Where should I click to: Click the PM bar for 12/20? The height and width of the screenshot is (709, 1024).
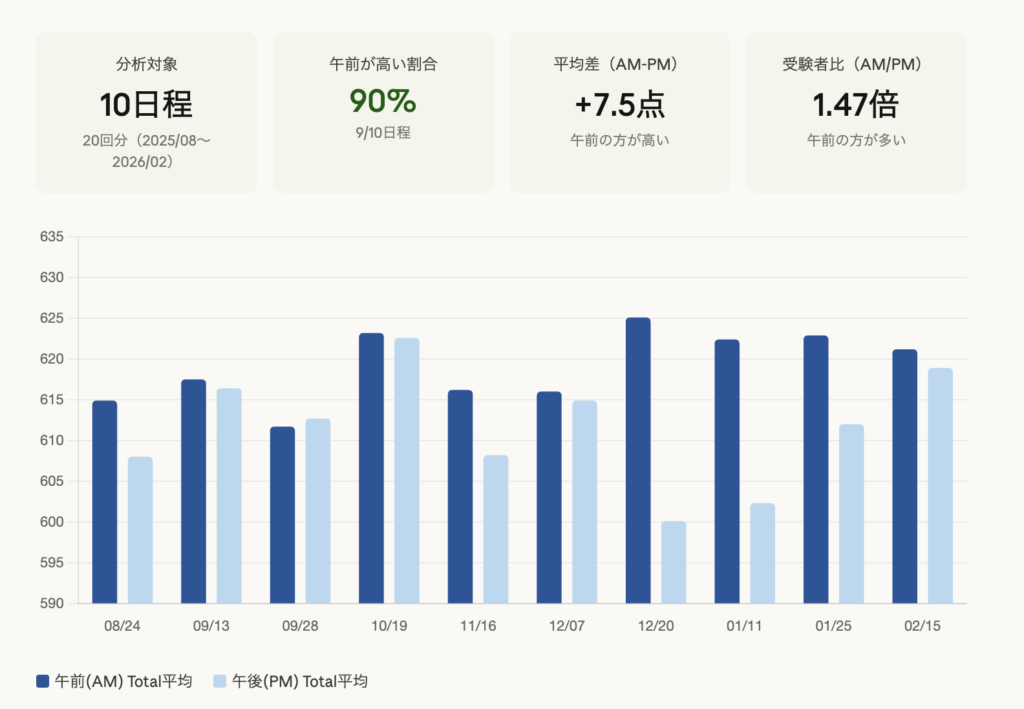click(673, 562)
